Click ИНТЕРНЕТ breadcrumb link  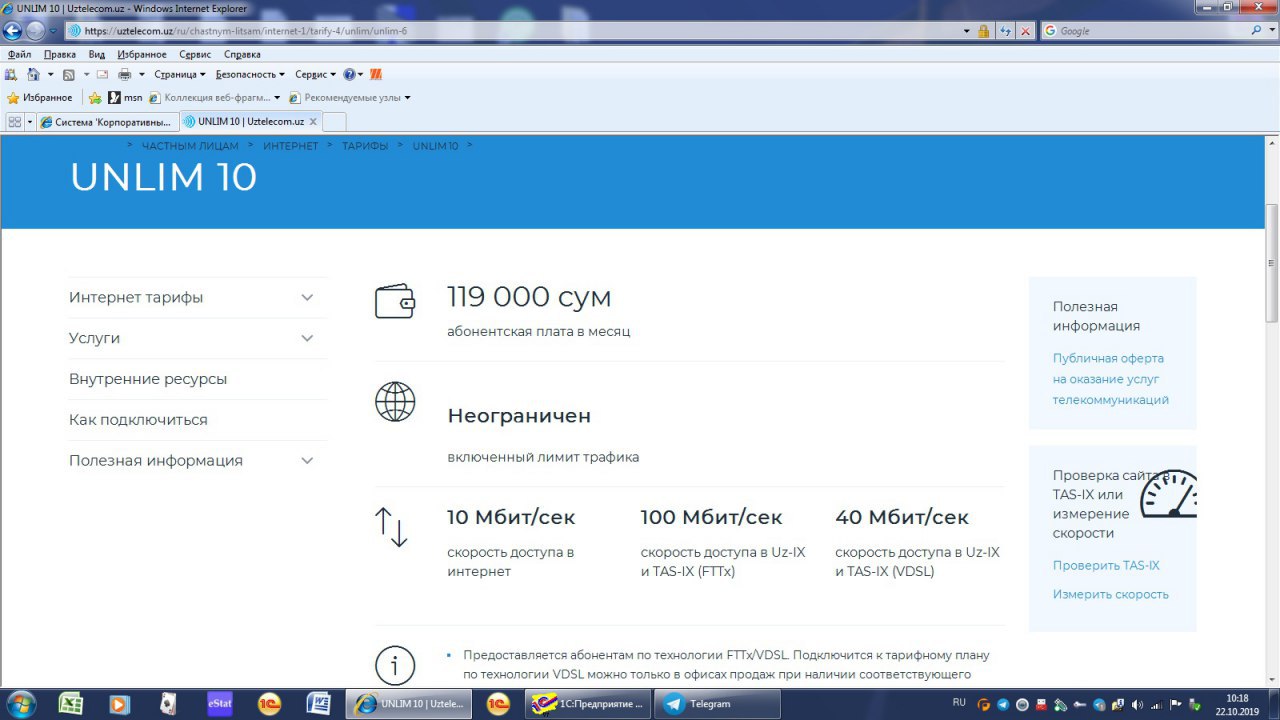click(291, 146)
